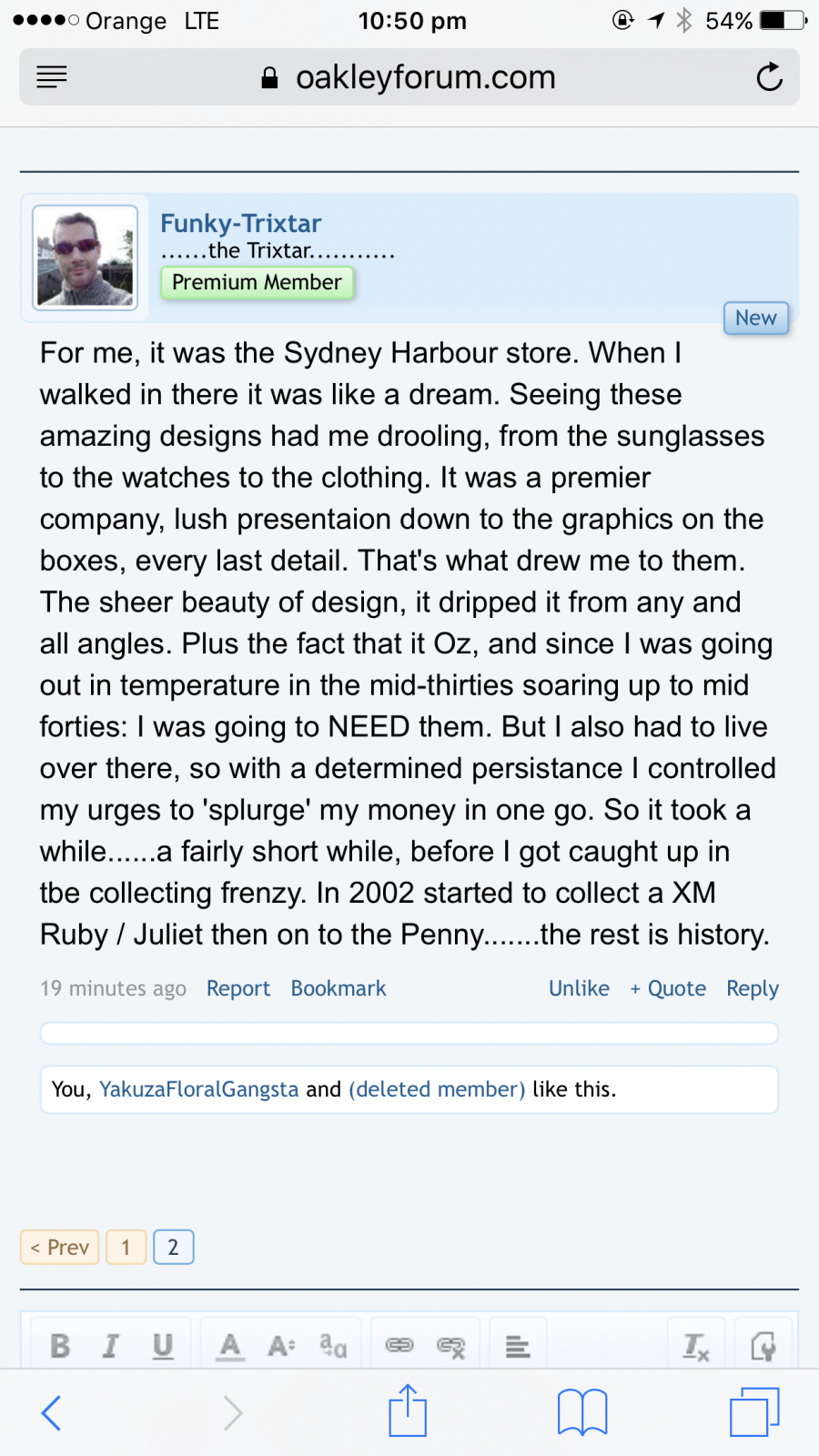
Task: Open the text alignment dropdown
Action: tap(518, 1346)
